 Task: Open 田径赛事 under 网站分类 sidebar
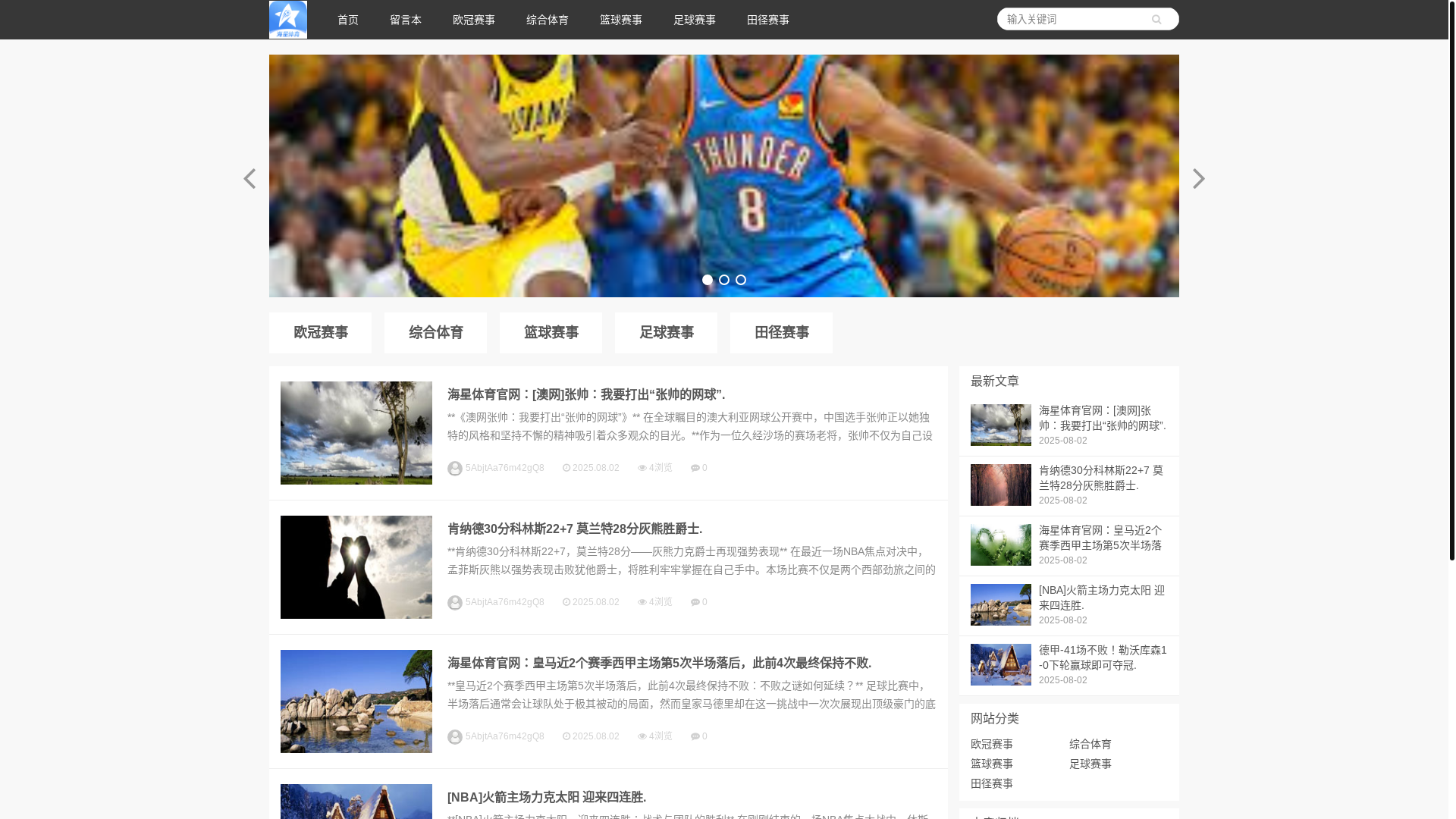(992, 784)
